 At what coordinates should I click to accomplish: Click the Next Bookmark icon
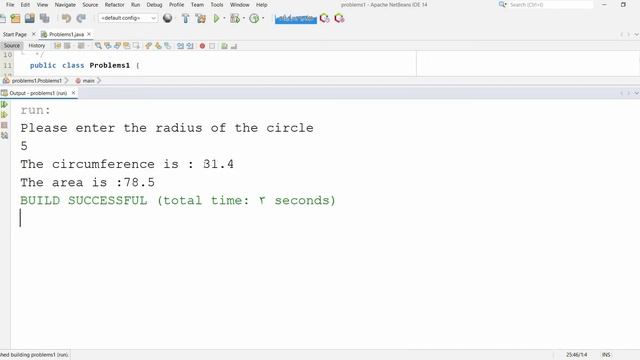158,46
